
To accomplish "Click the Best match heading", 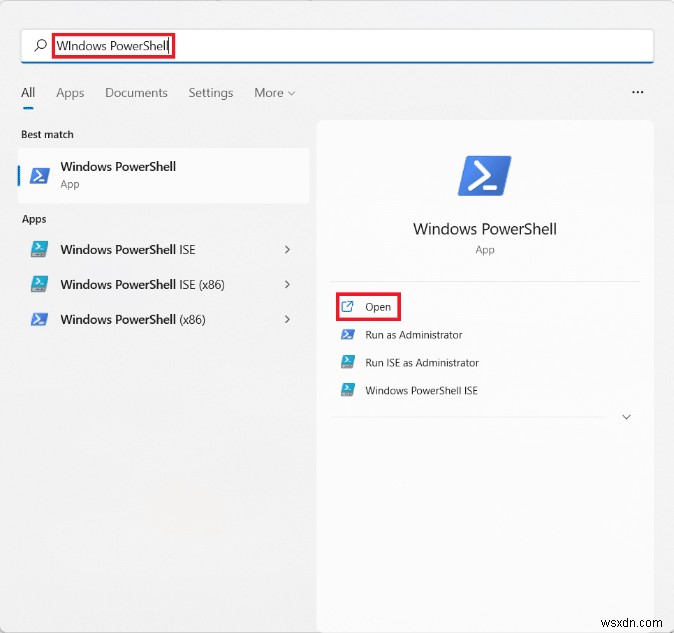I will pyautogui.click(x=47, y=134).
